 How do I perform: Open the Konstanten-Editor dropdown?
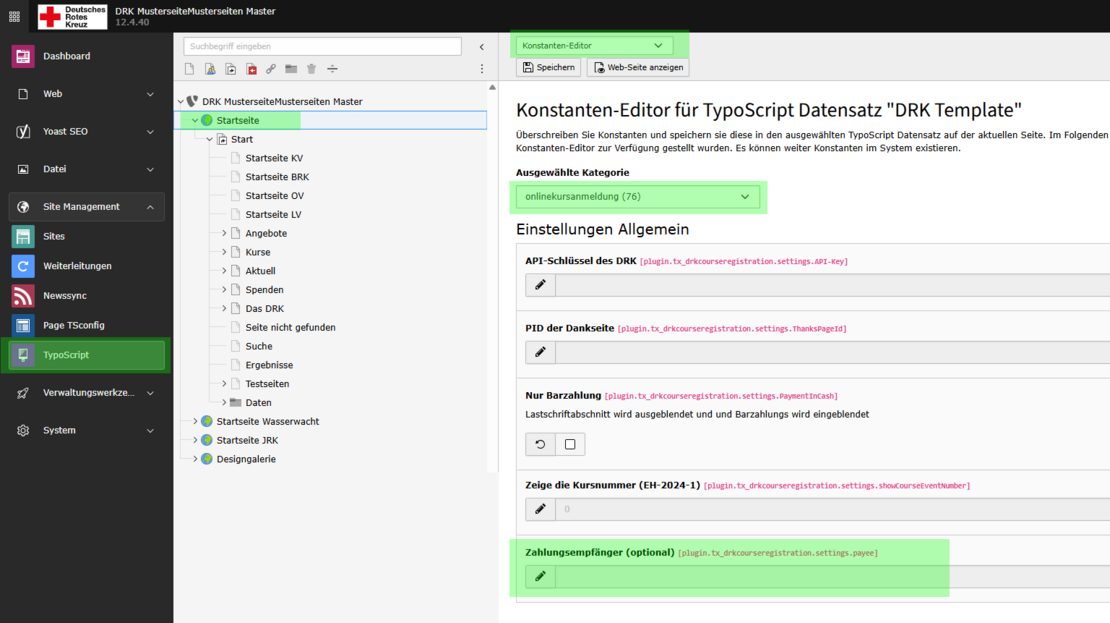click(x=592, y=45)
